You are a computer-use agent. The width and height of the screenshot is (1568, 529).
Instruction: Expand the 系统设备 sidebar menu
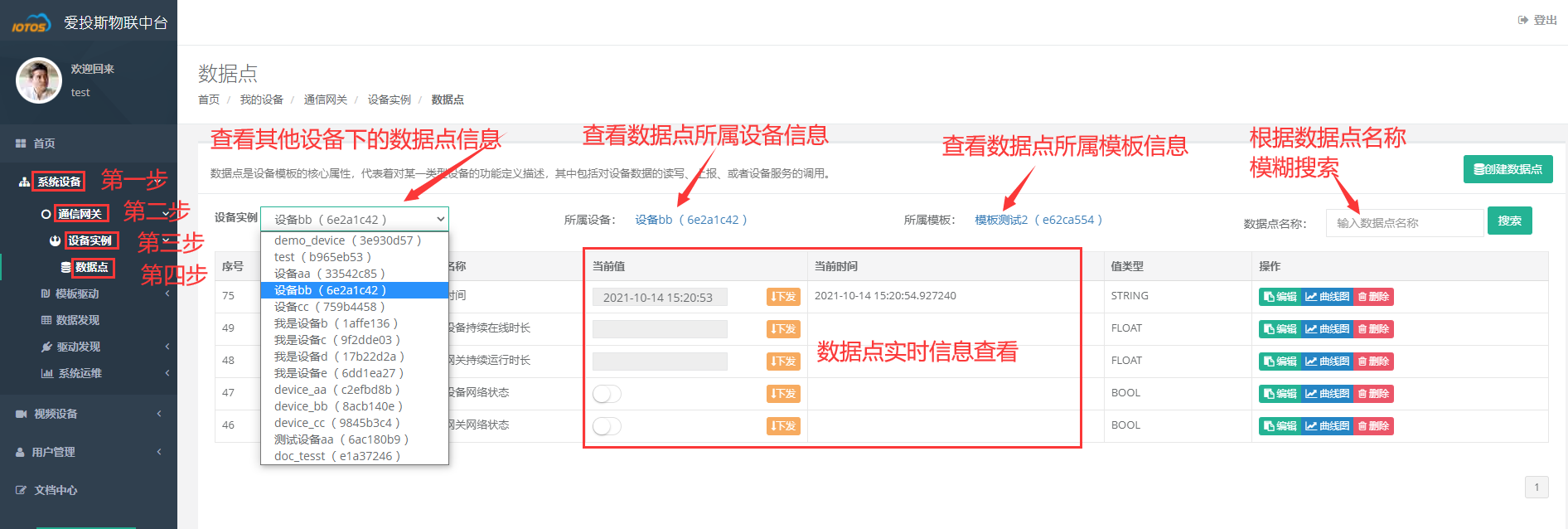click(60, 182)
